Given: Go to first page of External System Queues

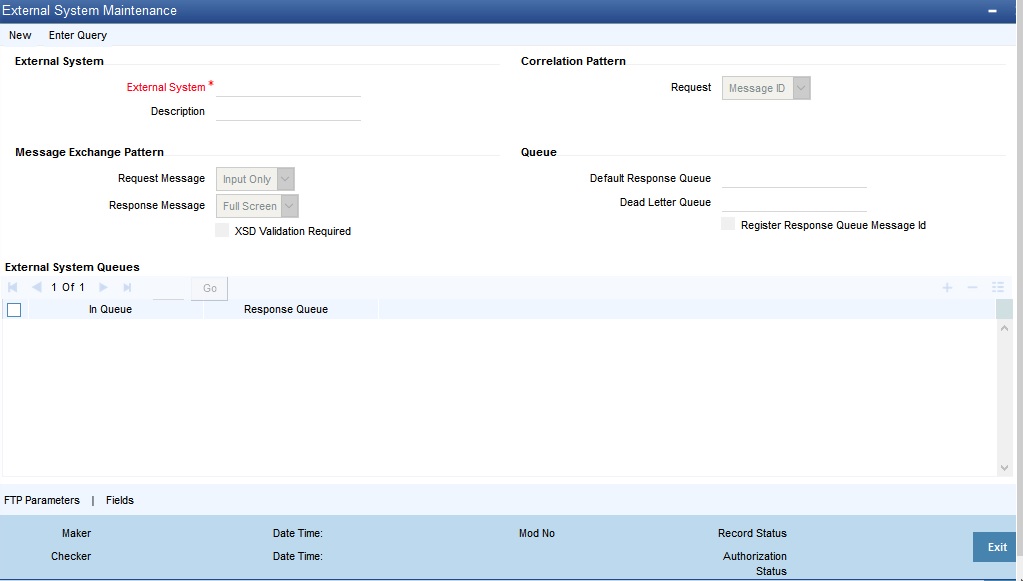Looking at the screenshot, I should [12, 288].
